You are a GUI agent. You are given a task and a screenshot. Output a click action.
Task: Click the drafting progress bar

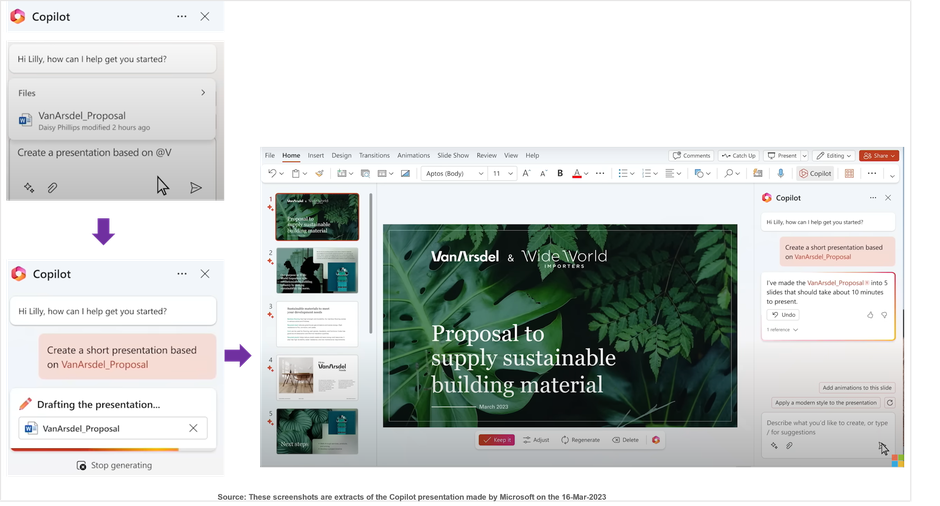(113, 449)
